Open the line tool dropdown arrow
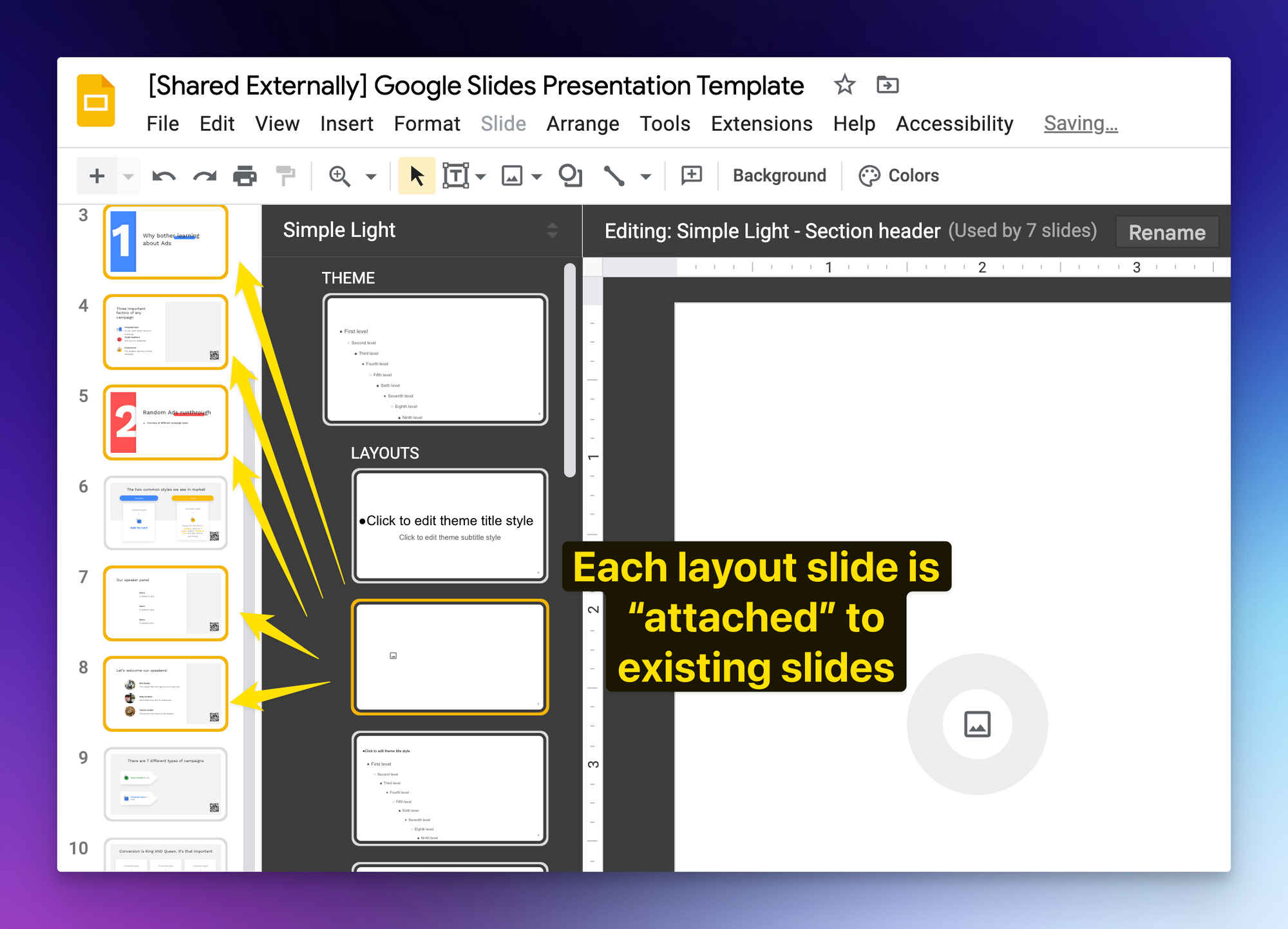Viewport: 1288px width, 929px height. tap(645, 176)
